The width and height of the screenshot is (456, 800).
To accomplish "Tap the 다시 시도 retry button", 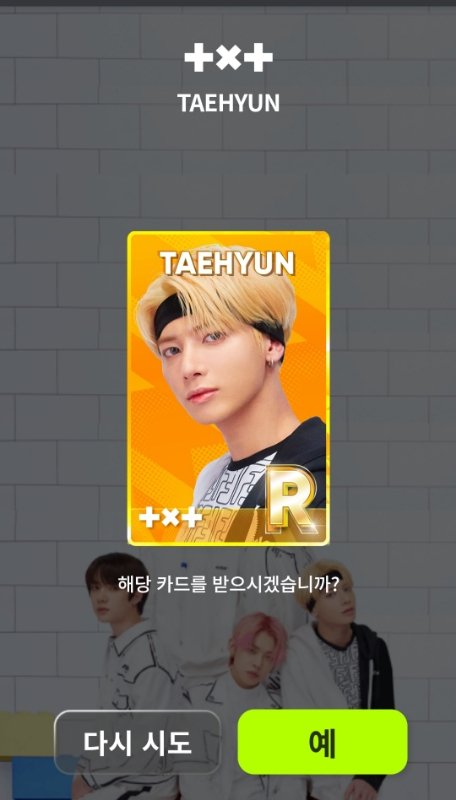I will tap(137, 742).
